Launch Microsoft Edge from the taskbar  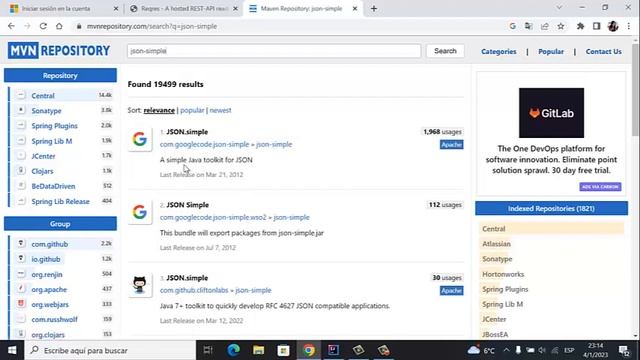pyautogui.click(x=233, y=350)
